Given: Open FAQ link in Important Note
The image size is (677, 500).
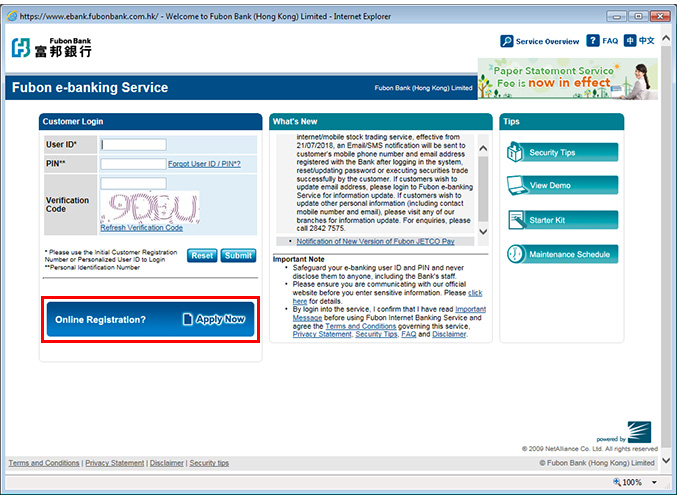Looking at the screenshot, I should (x=408, y=334).
